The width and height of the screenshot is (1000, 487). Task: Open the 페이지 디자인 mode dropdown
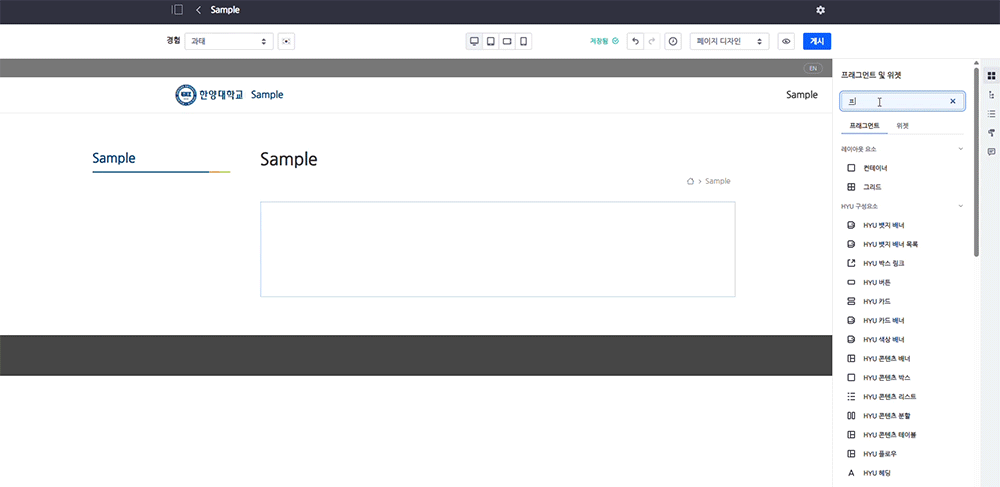click(729, 42)
